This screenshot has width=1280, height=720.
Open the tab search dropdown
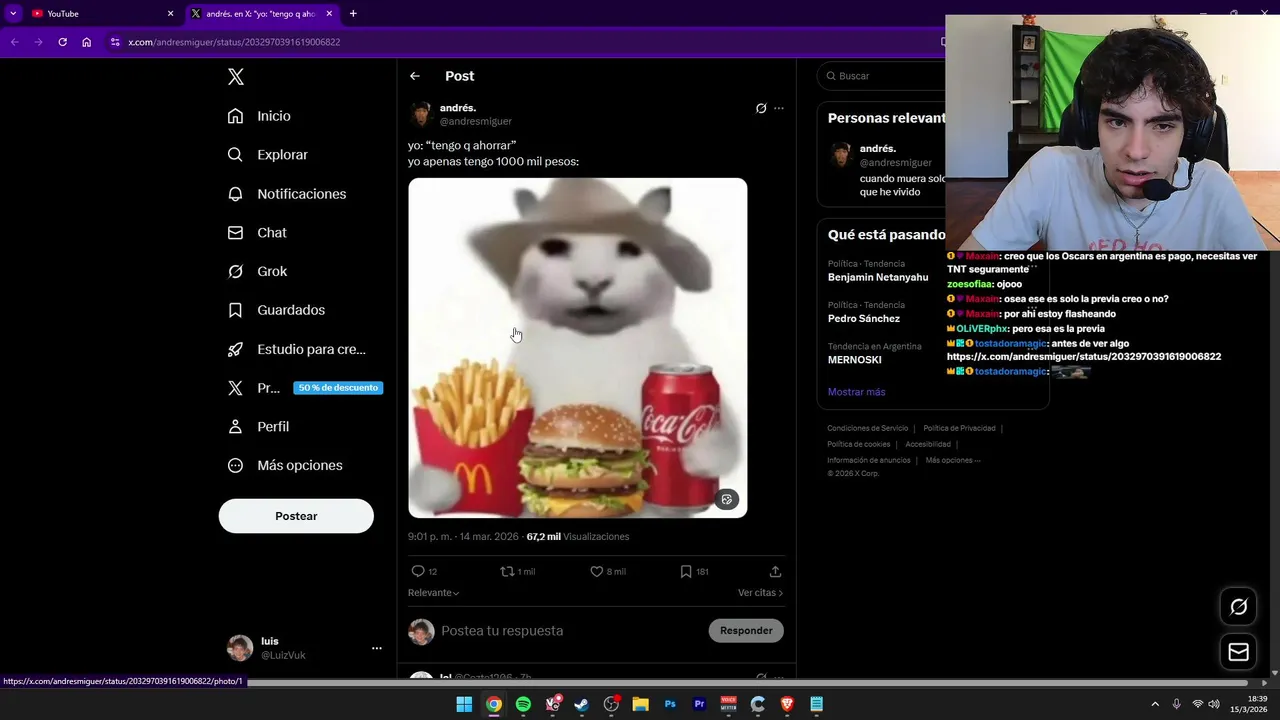(13, 14)
